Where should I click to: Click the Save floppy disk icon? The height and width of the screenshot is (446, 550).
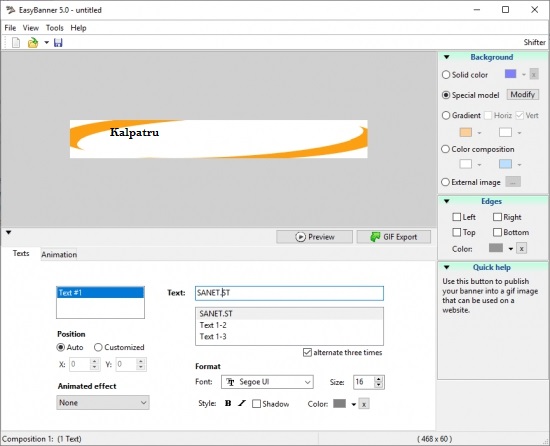[x=58, y=43]
